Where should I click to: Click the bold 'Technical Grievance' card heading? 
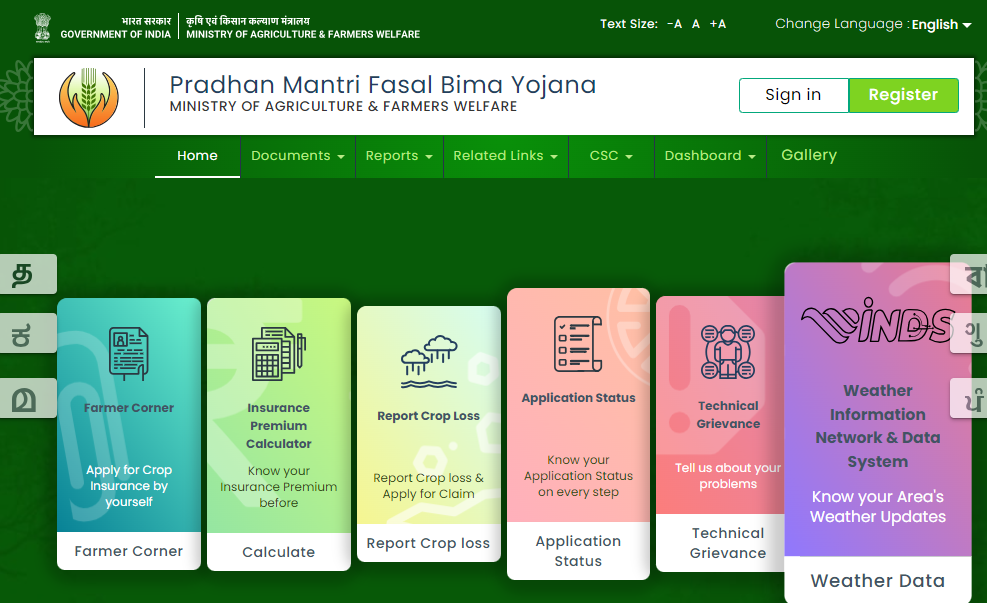coord(728,415)
